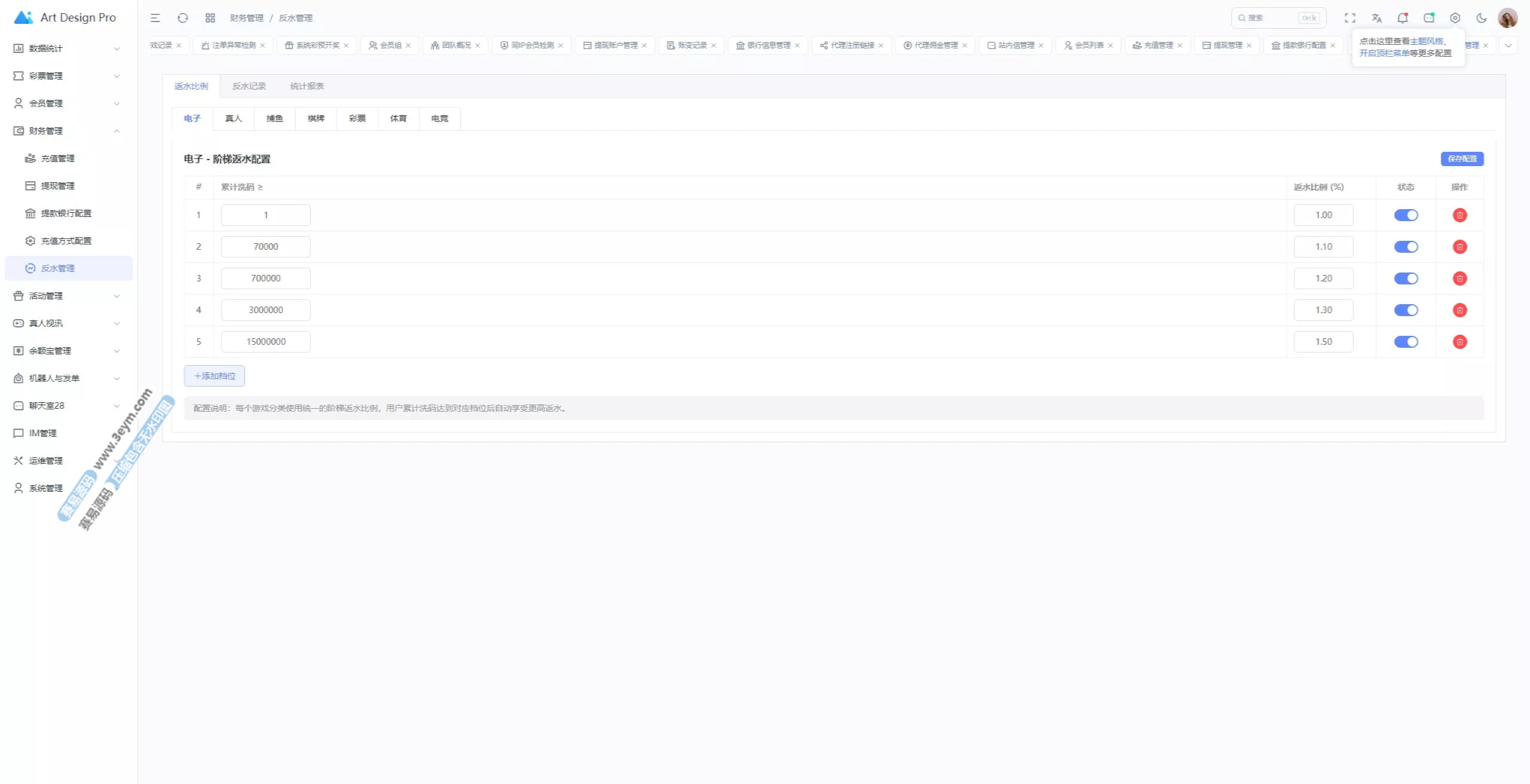Collapse sidebar with the menu icon
The width and height of the screenshot is (1530, 784).
coord(155,18)
